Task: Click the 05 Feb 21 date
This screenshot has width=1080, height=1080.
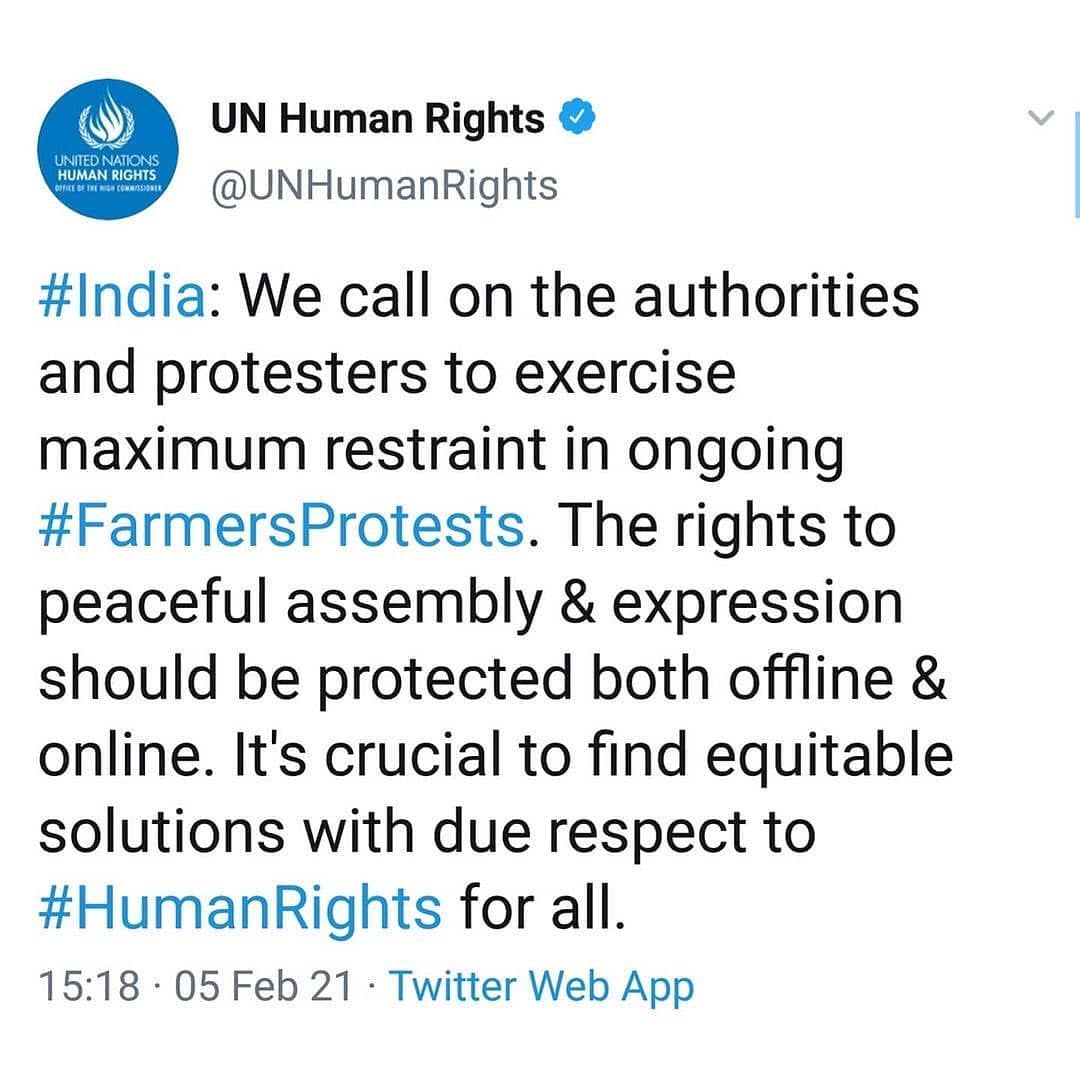Action: pyautogui.click(x=264, y=986)
